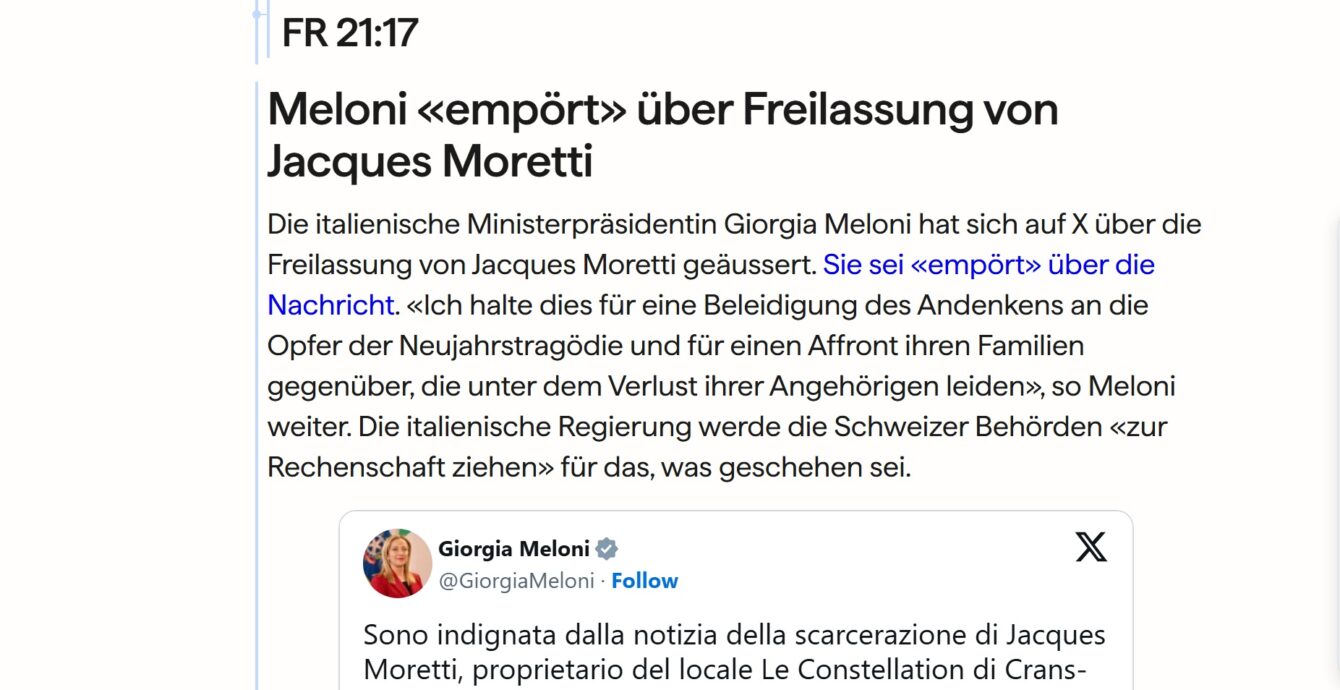Click the Giorgia Meloni display name
This screenshot has width=1340, height=690.
click(x=514, y=549)
